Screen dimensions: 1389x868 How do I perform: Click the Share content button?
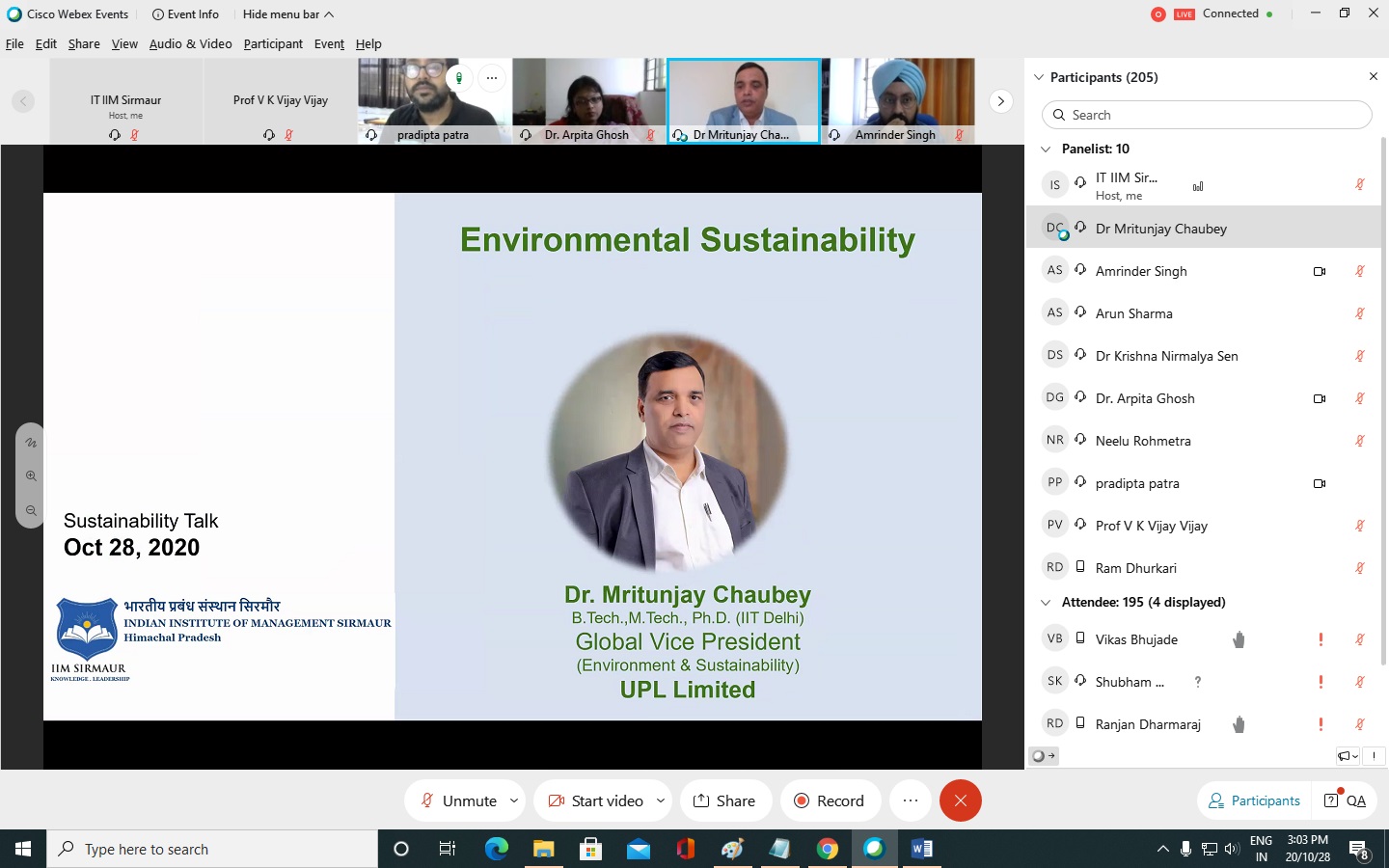[725, 800]
